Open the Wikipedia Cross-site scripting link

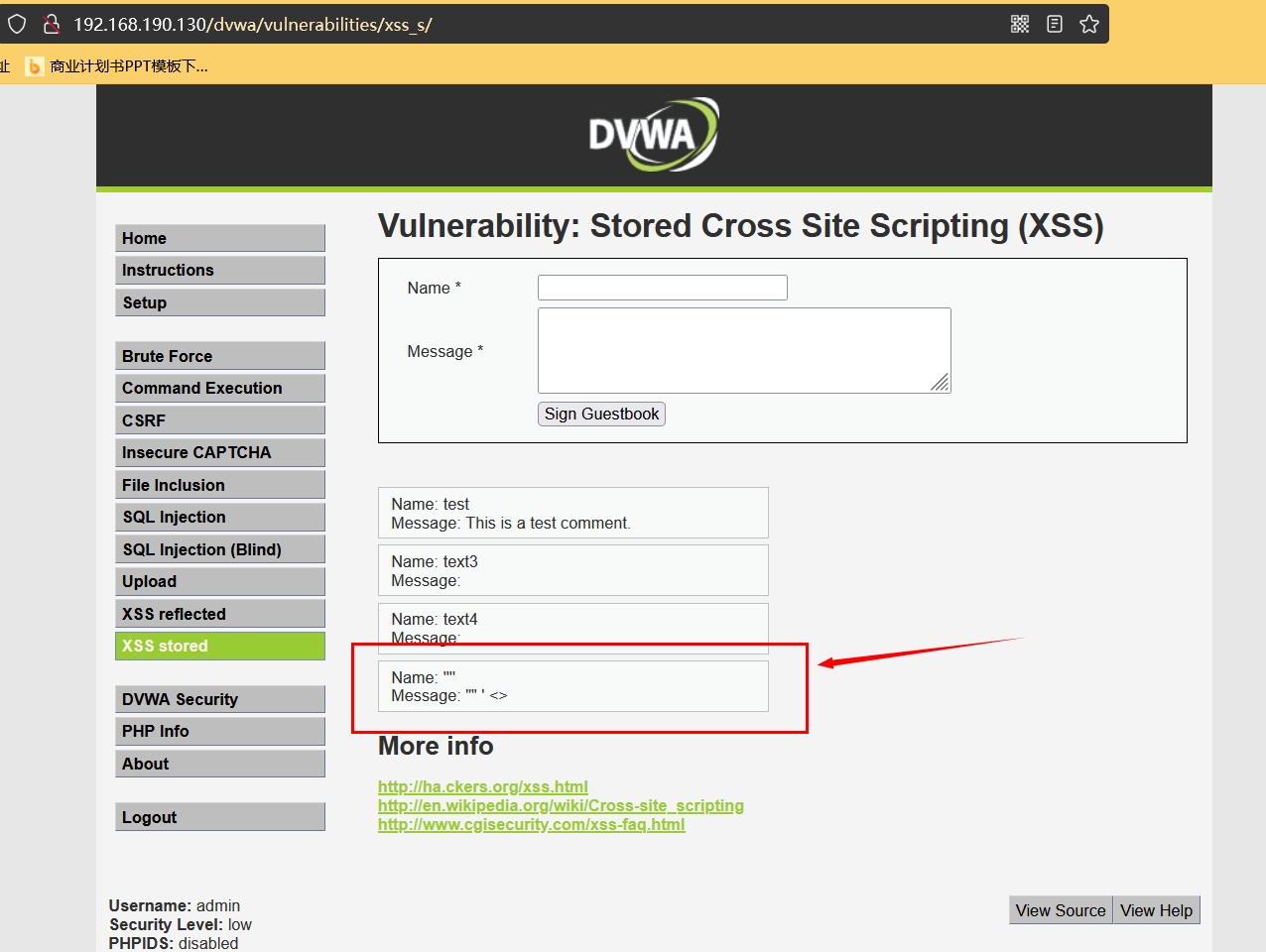coord(561,805)
